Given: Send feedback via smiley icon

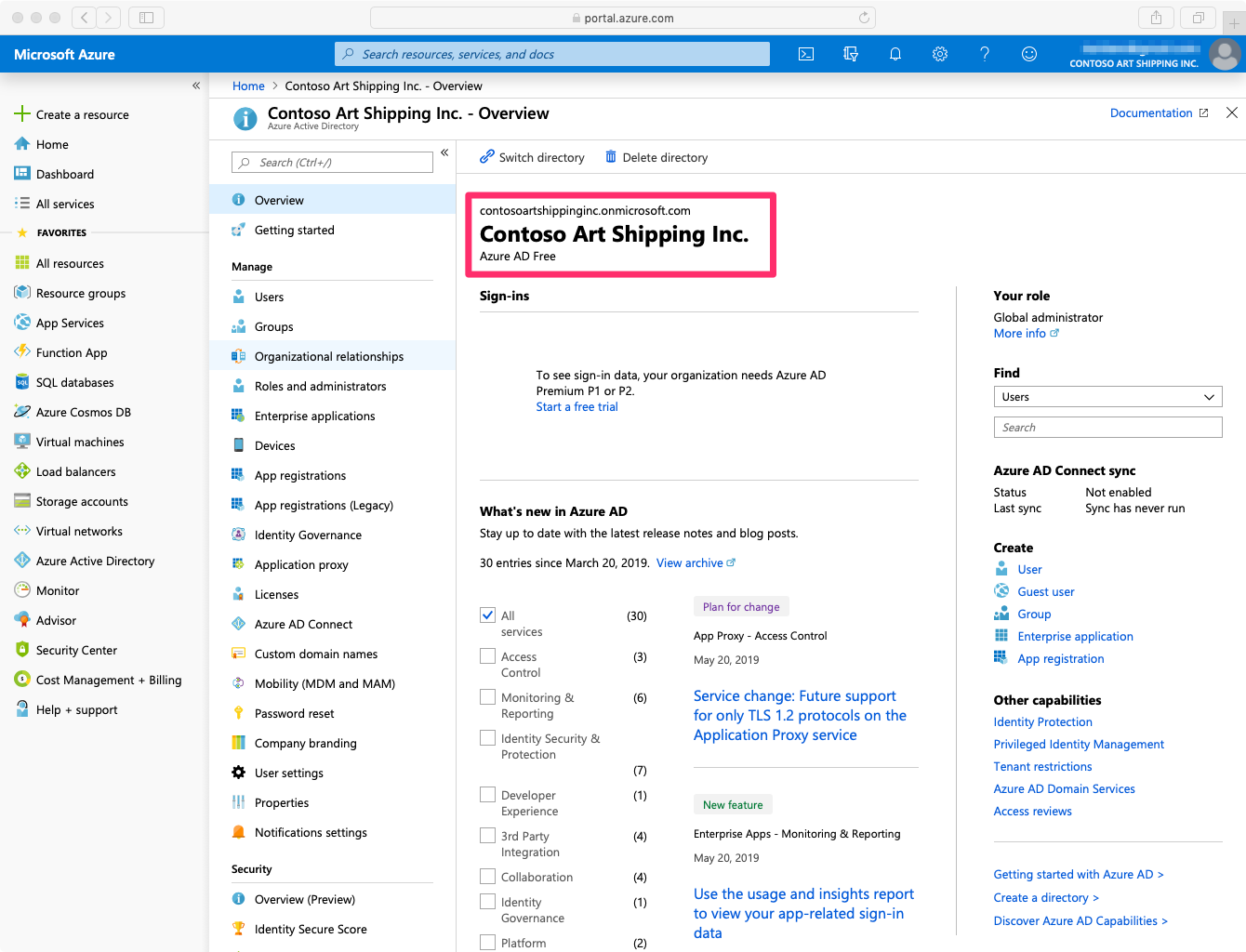Looking at the screenshot, I should [1029, 54].
